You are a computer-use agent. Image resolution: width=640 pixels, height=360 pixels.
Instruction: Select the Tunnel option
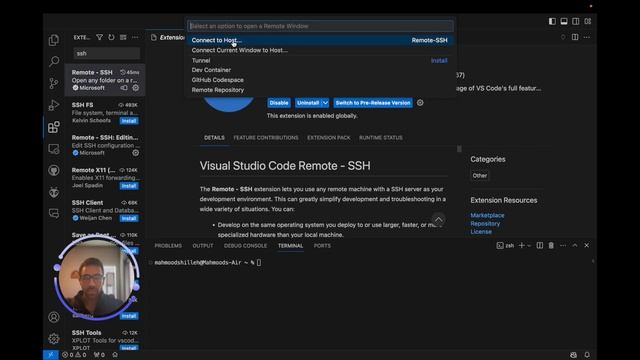pos(320,60)
